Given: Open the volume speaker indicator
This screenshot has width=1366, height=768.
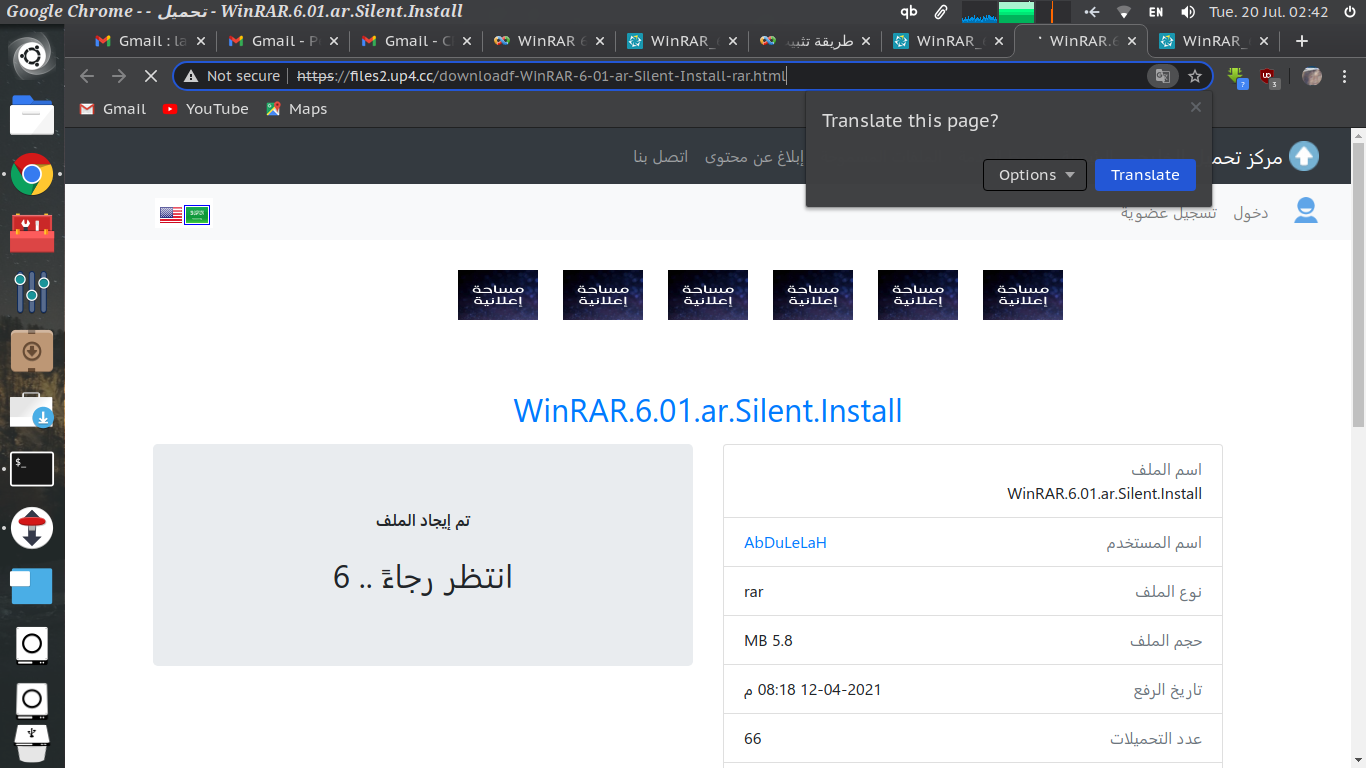Looking at the screenshot, I should click(x=1187, y=12).
